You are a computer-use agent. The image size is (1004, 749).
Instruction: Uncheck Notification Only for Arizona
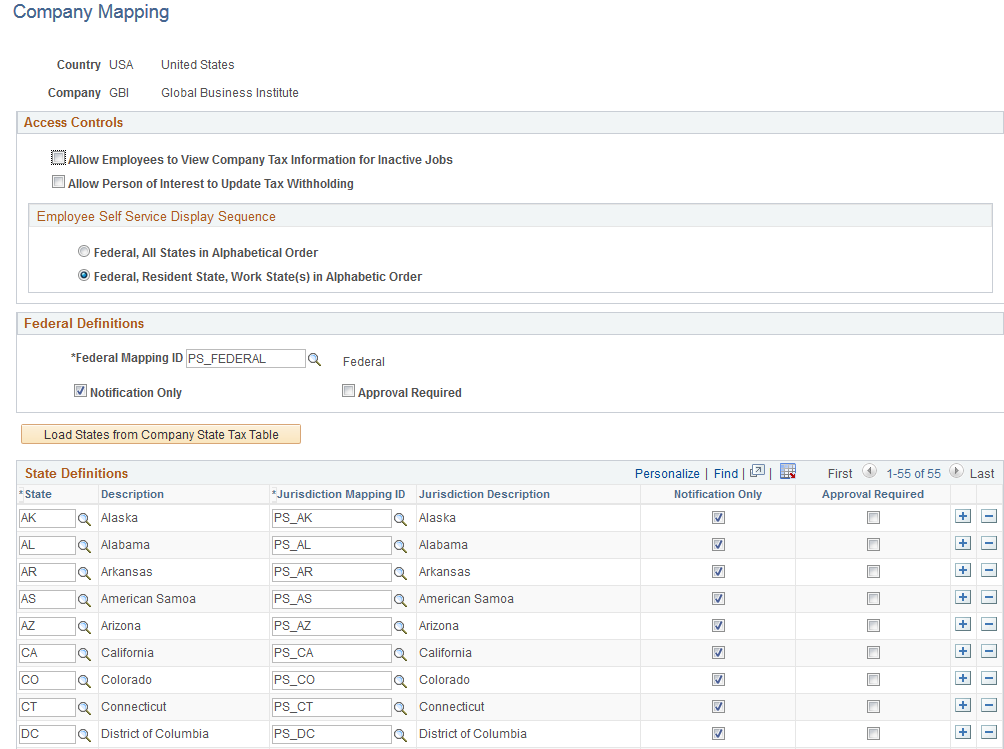[718, 625]
